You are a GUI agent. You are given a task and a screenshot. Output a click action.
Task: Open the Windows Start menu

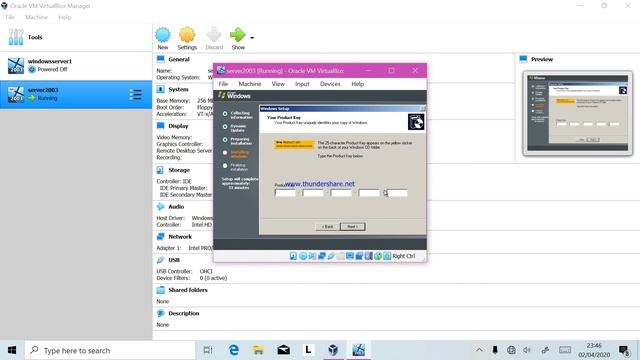tap(12, 350)
